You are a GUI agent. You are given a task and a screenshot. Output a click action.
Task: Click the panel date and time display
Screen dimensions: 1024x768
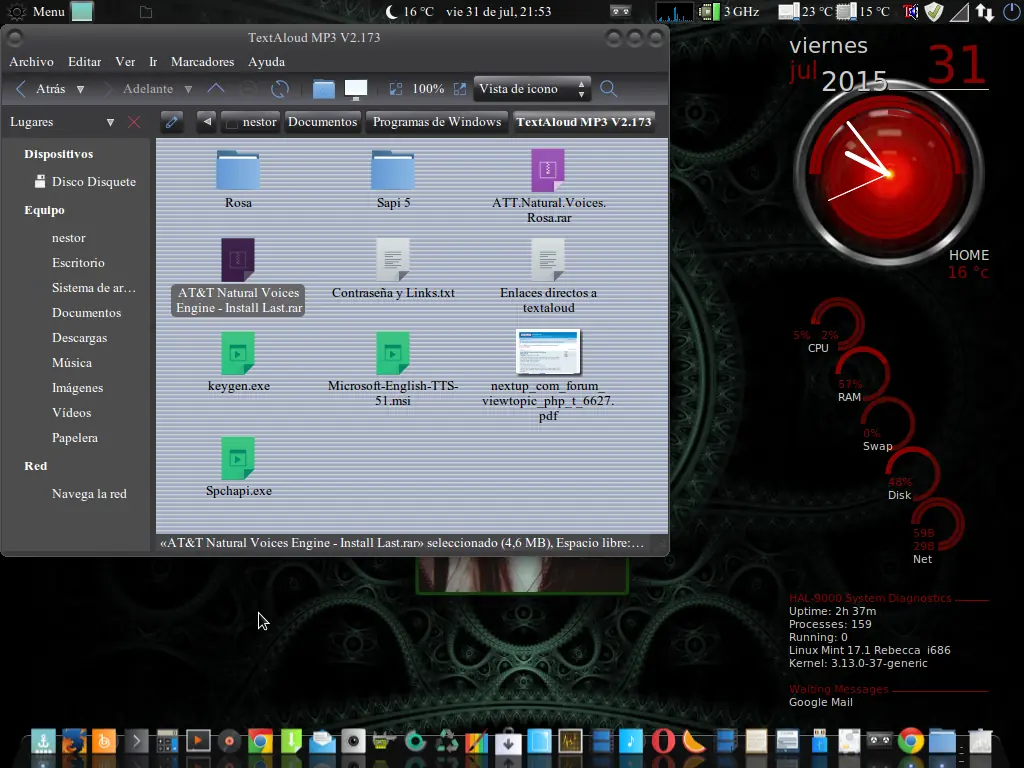pos(498,12)
